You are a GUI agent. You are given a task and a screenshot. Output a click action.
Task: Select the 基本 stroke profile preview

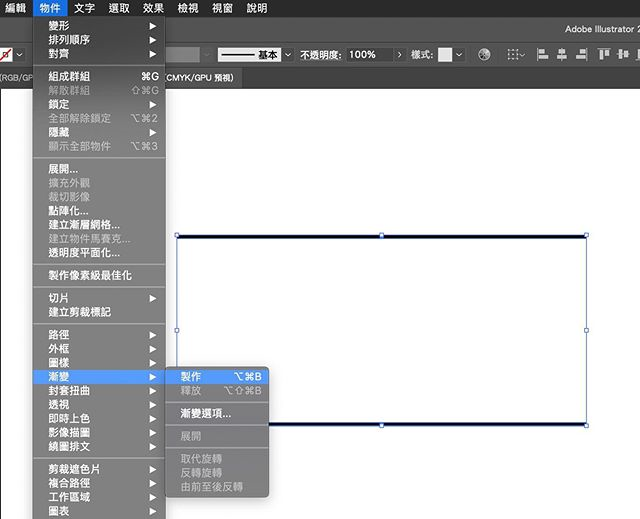pyautogui.click(x=249, y=55)
